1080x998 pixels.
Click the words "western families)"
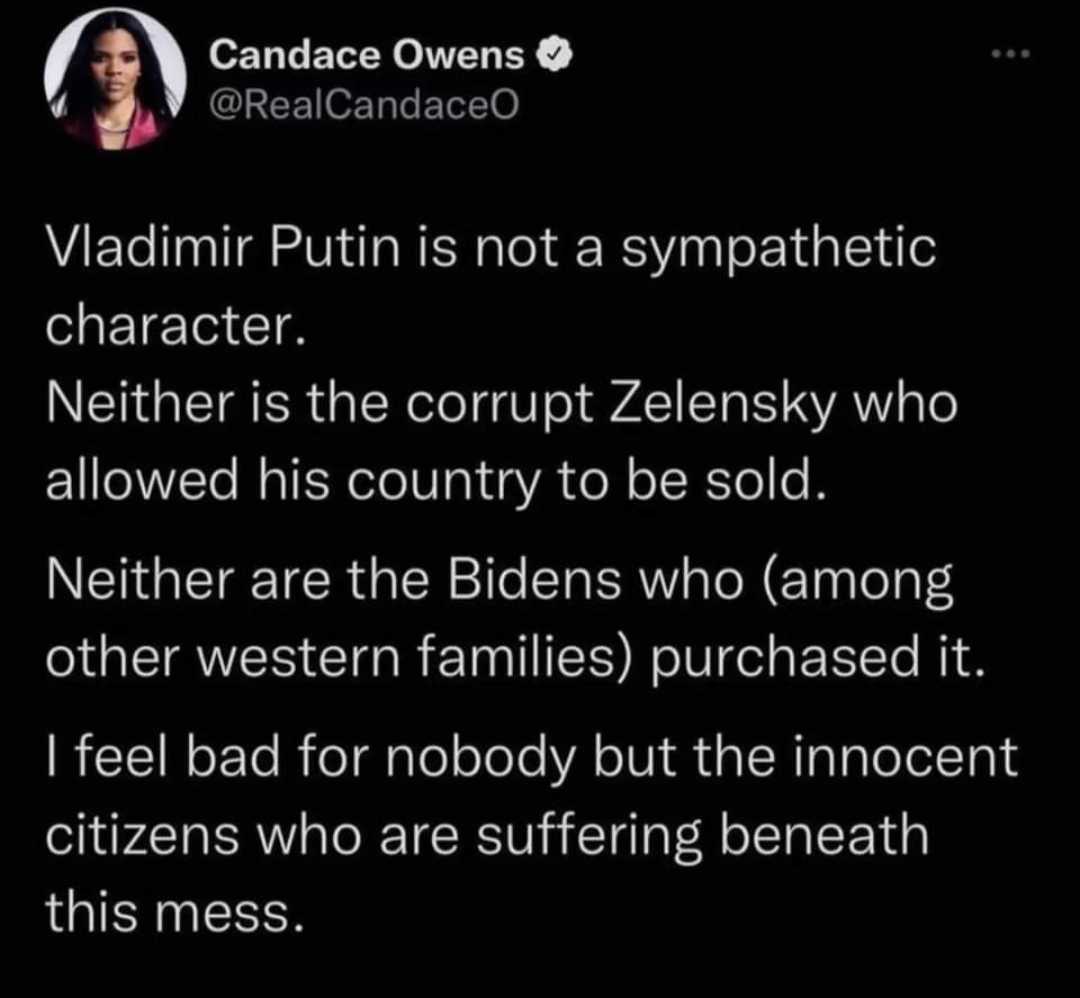click(x=415, y=659)
